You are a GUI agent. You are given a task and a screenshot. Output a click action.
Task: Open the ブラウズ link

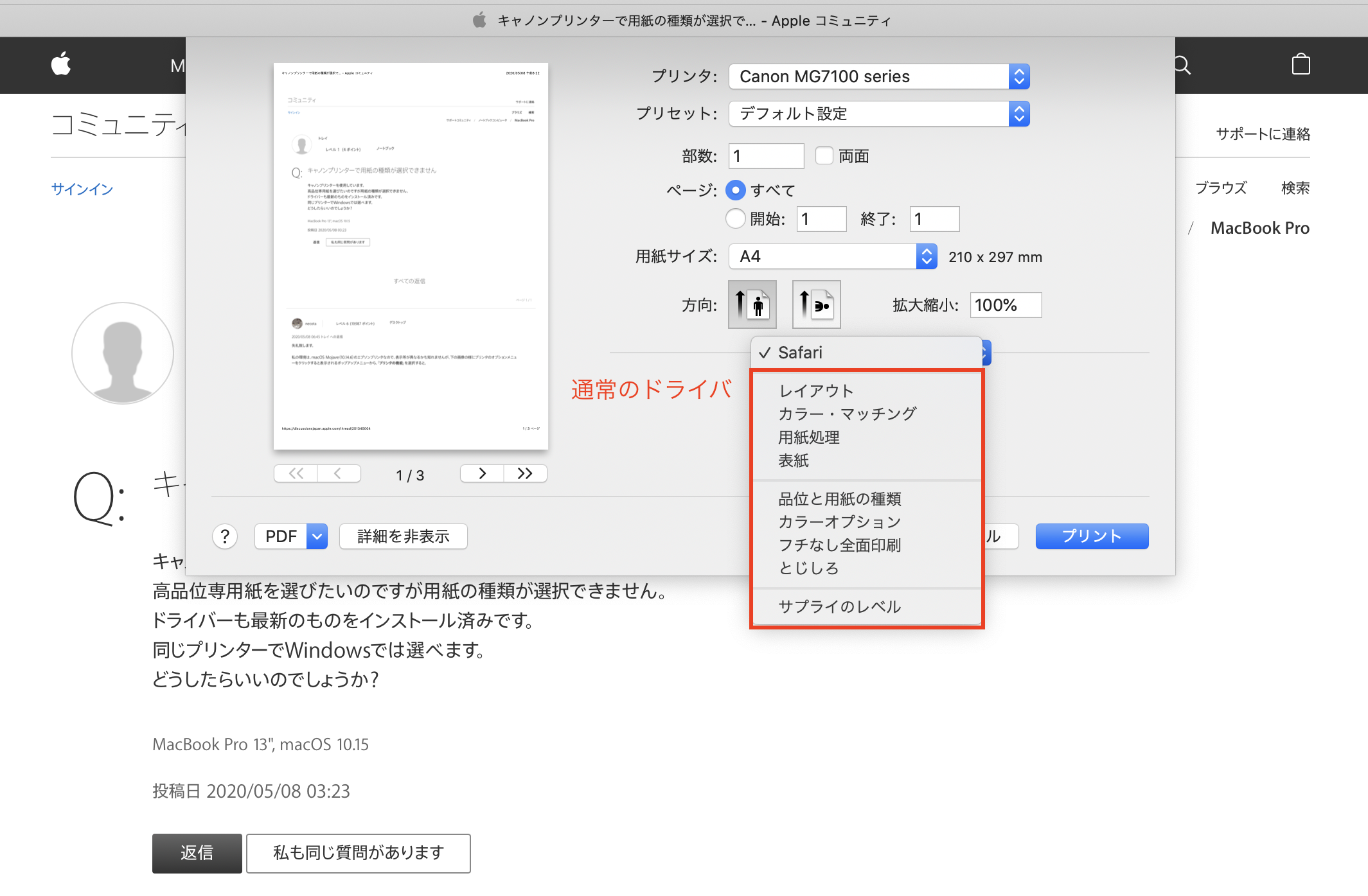(1221, 188)
